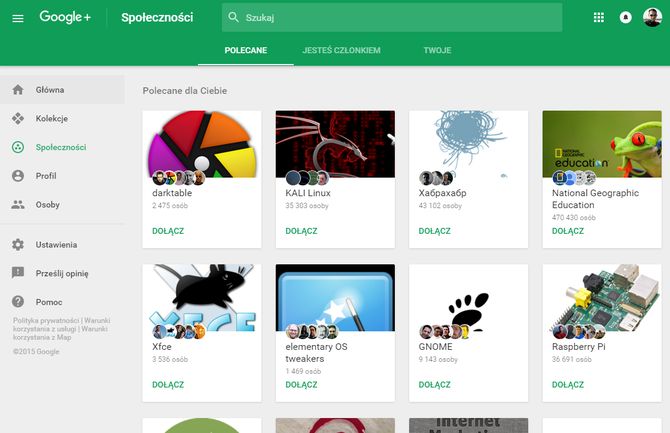The width and height of the screenshot is (670, 433).
Task: Open the hamburger main menu
Action: 18,18
